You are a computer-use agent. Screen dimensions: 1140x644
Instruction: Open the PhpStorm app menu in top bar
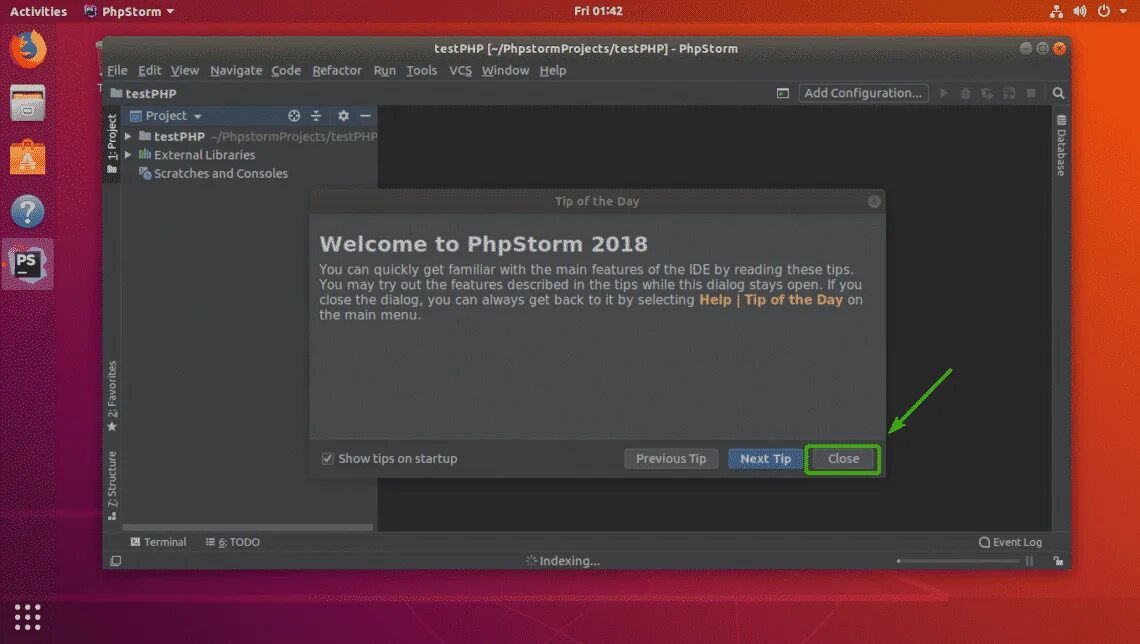pyautogui.click(x=129, y=11)
